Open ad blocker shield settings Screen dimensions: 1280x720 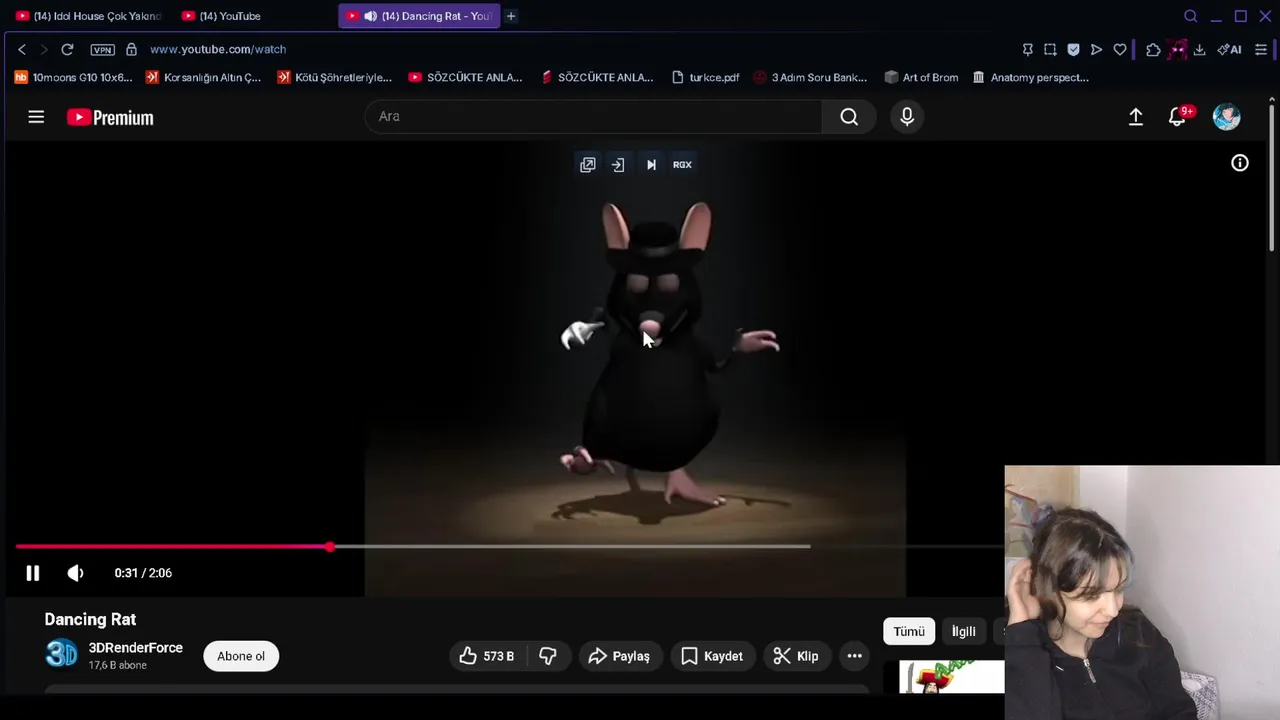(x=1073, y=49)
